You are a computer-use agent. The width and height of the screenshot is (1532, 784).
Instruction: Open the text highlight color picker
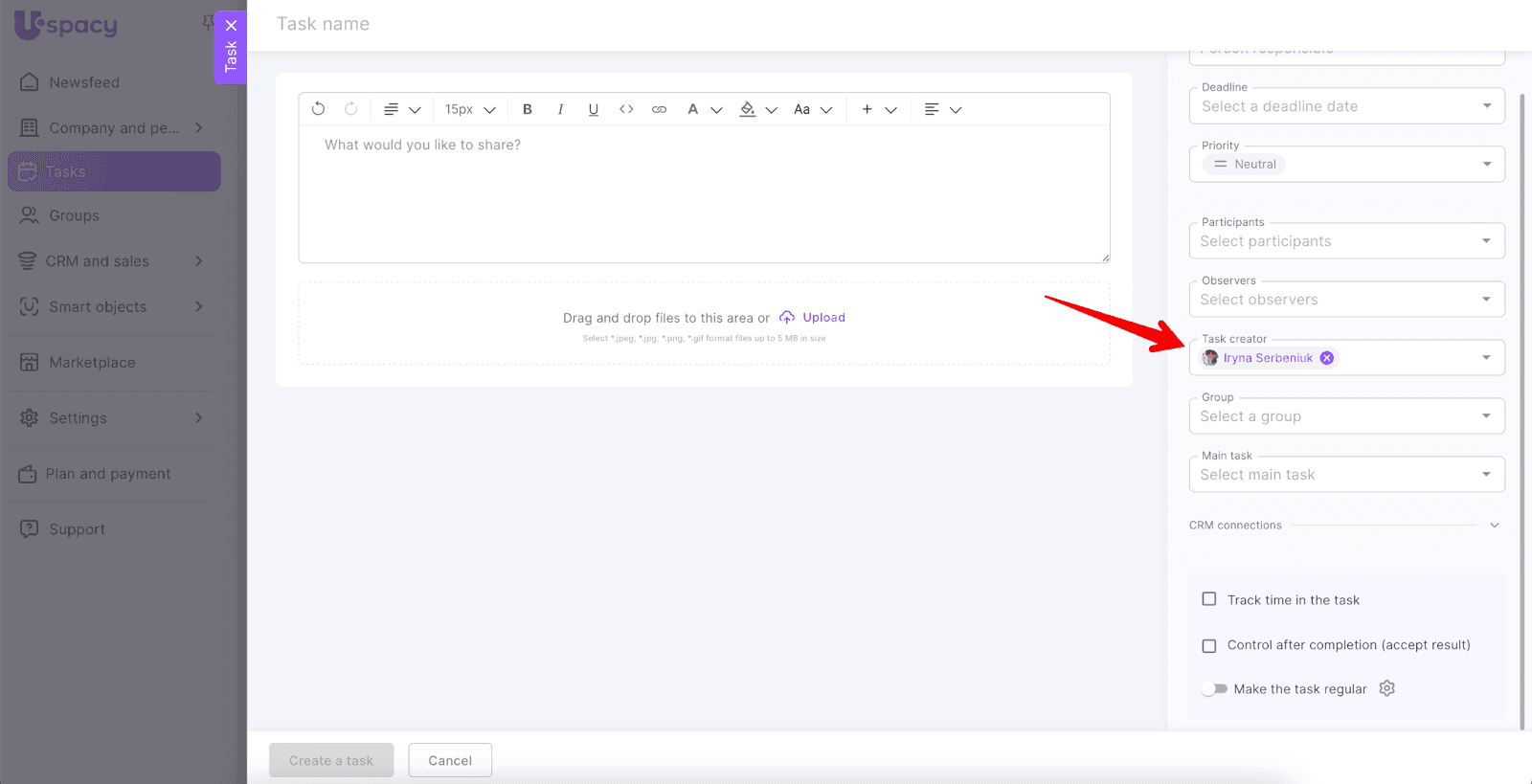748,109
